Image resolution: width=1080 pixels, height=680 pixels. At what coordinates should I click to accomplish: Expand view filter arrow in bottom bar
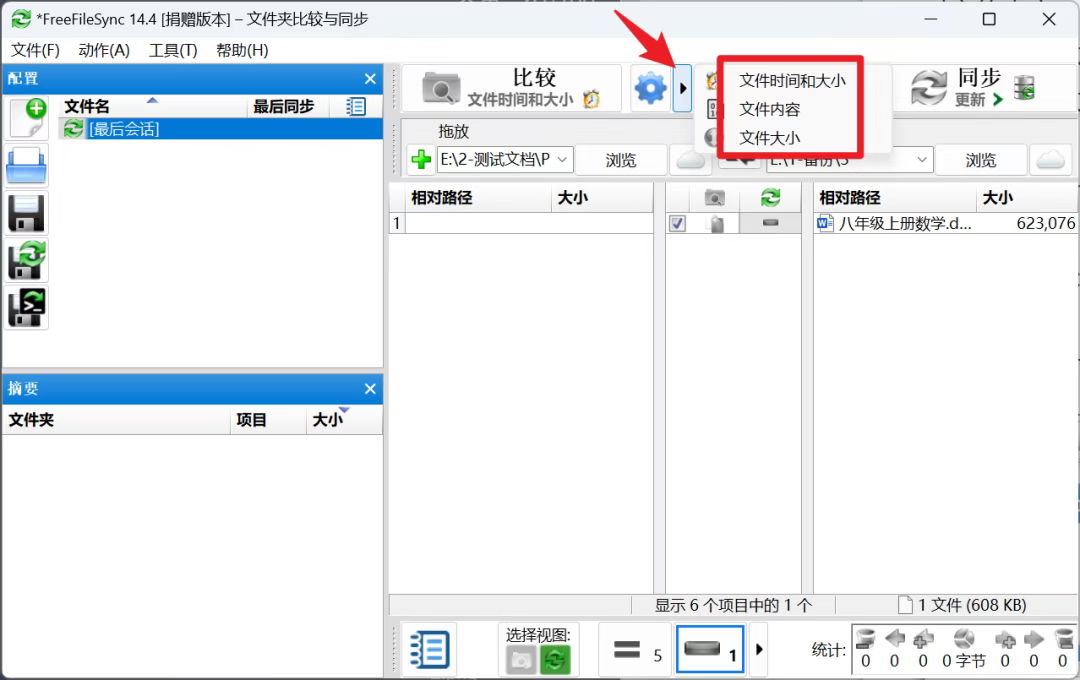click(759, 649)
